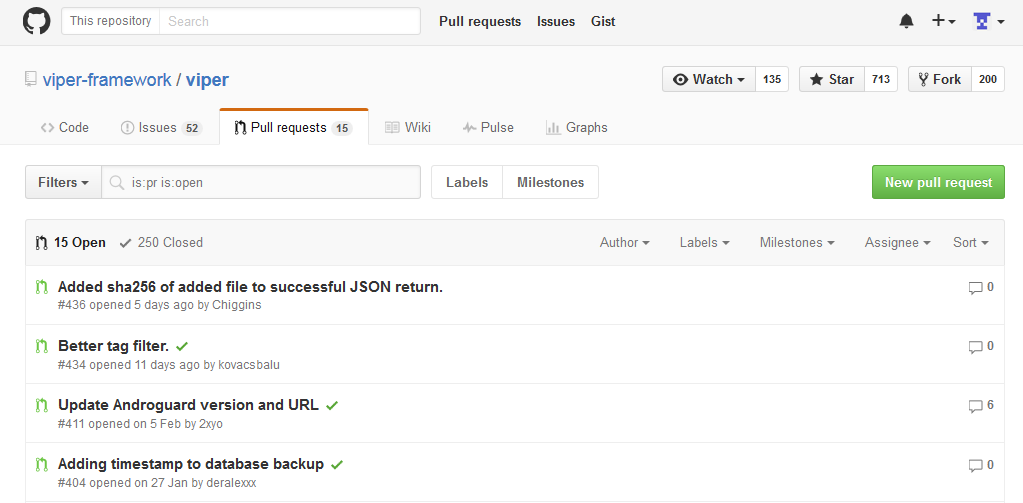
Task: Open the Watch dropdown button
Action: tap(710, 80)
